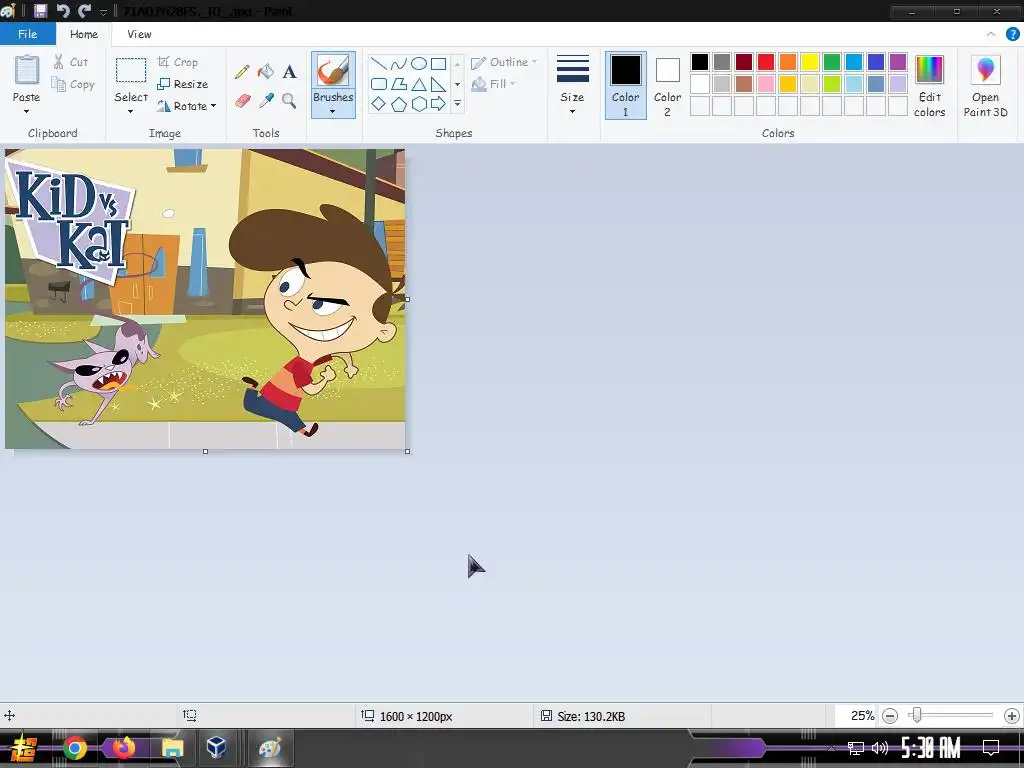Viewport: 1024px width, 768px height.
Task: Click the Kid vs Kat canvas image
Action: tap(205, 299)
